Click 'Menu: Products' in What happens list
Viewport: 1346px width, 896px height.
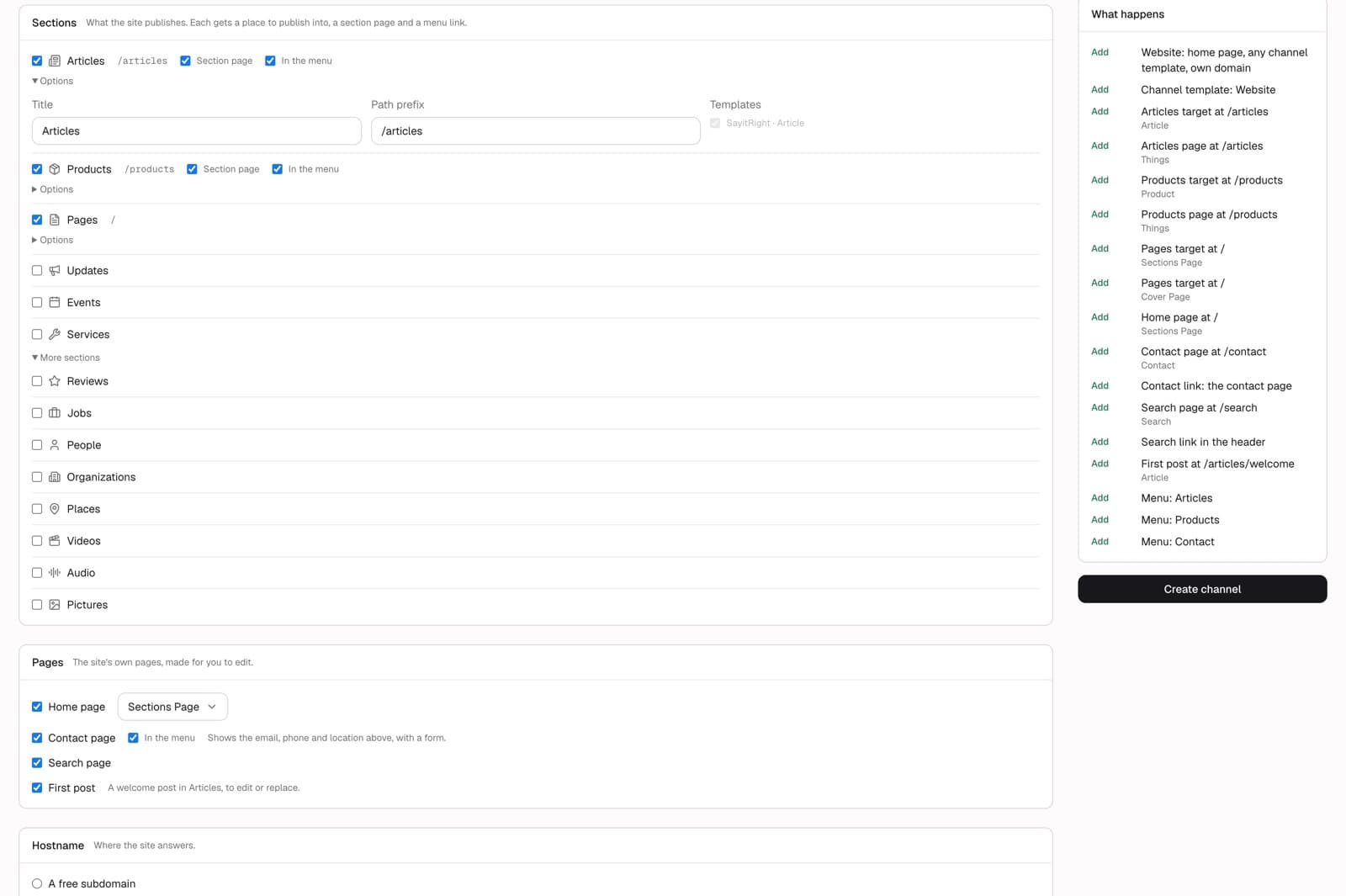pyautogui.click(x=1179, y=520)
